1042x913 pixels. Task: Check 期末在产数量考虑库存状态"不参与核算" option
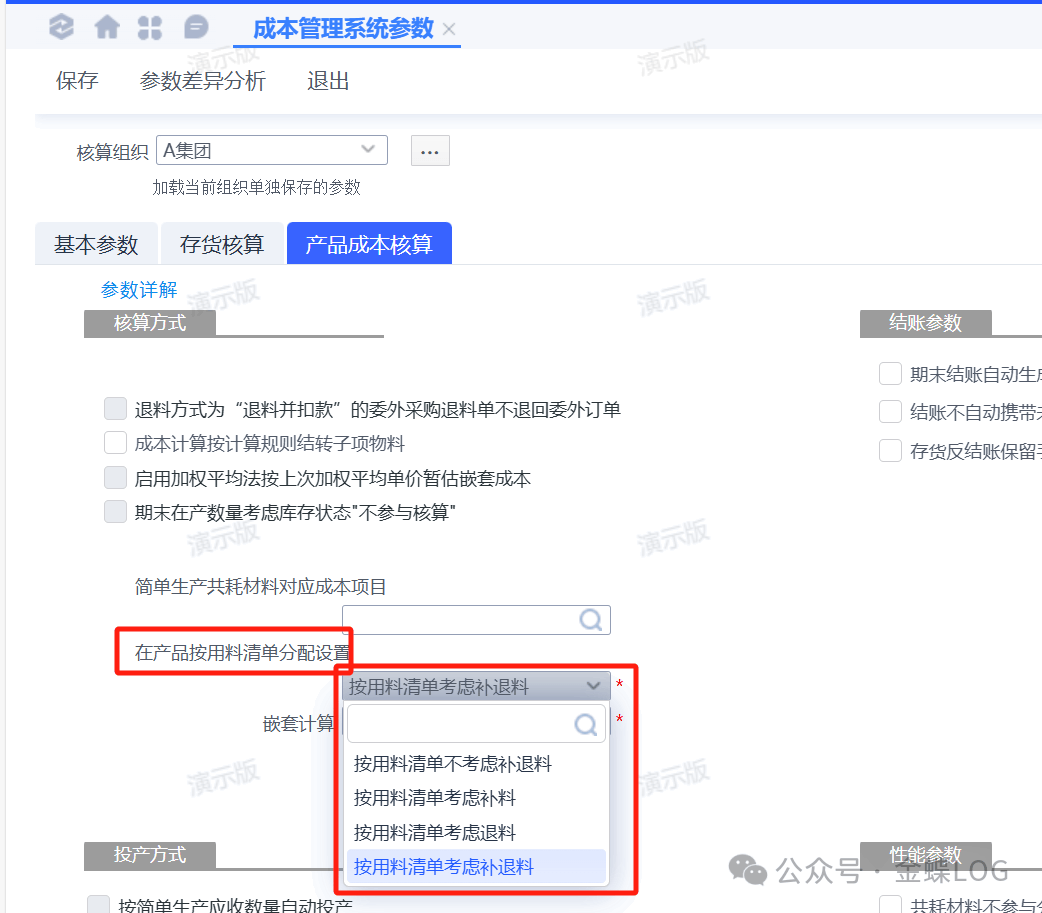click(x=116, y=512)
